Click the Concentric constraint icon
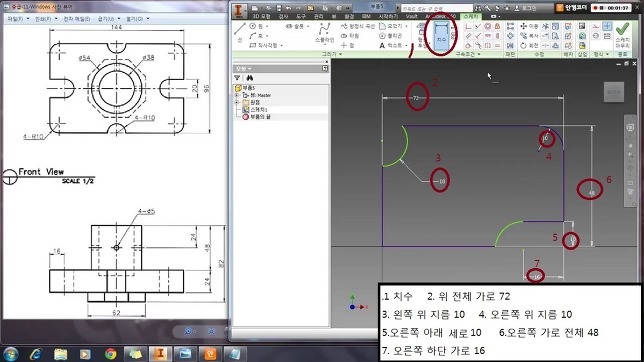 (x=488, y=26)
